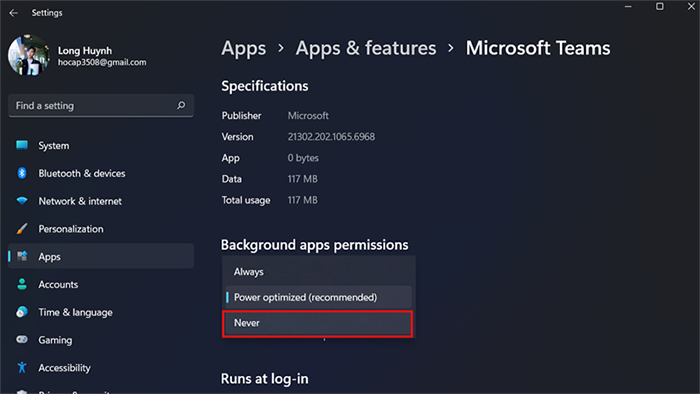700x394 pixels.
Task: Select the Network & internet wifi icon
Action: point(22,201)
